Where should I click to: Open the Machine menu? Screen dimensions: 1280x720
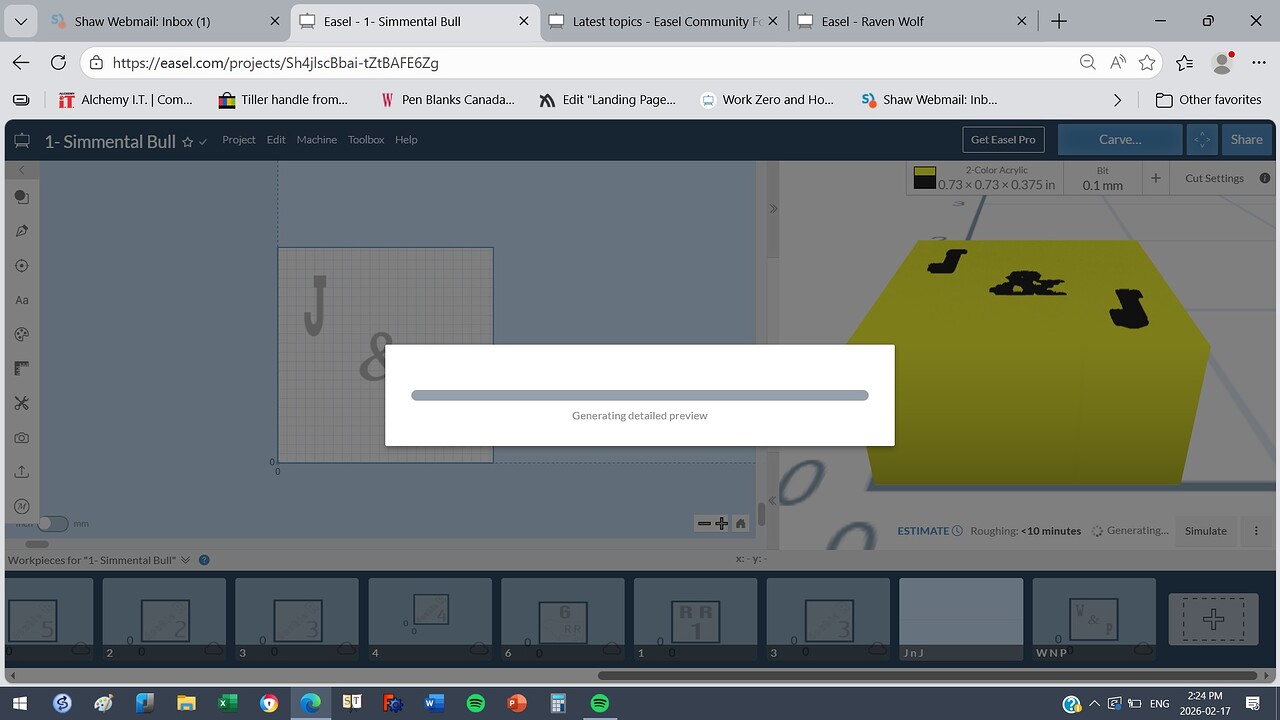(316, 140)
